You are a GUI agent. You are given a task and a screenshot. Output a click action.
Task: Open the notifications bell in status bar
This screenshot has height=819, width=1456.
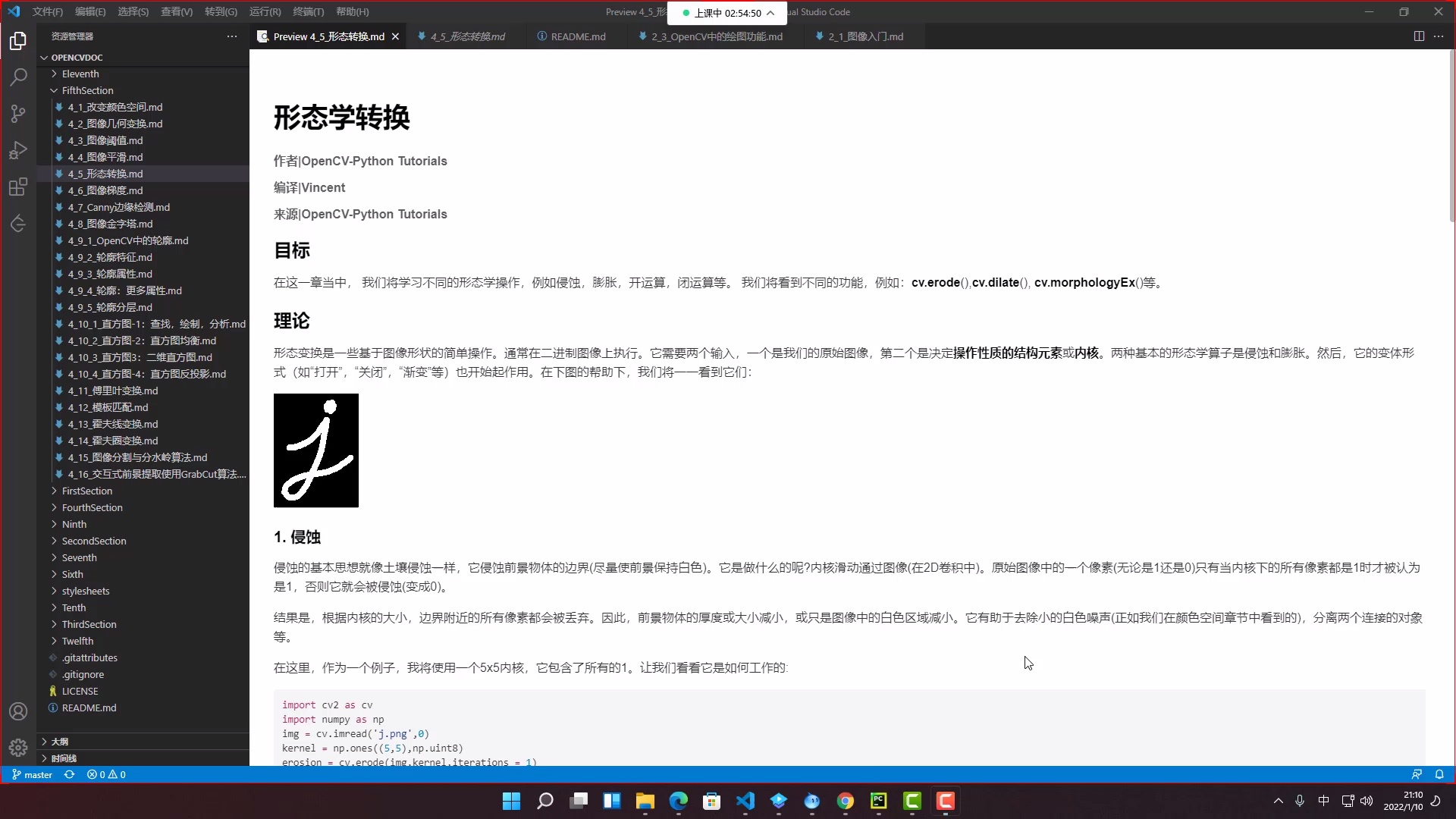[1440, 774]
